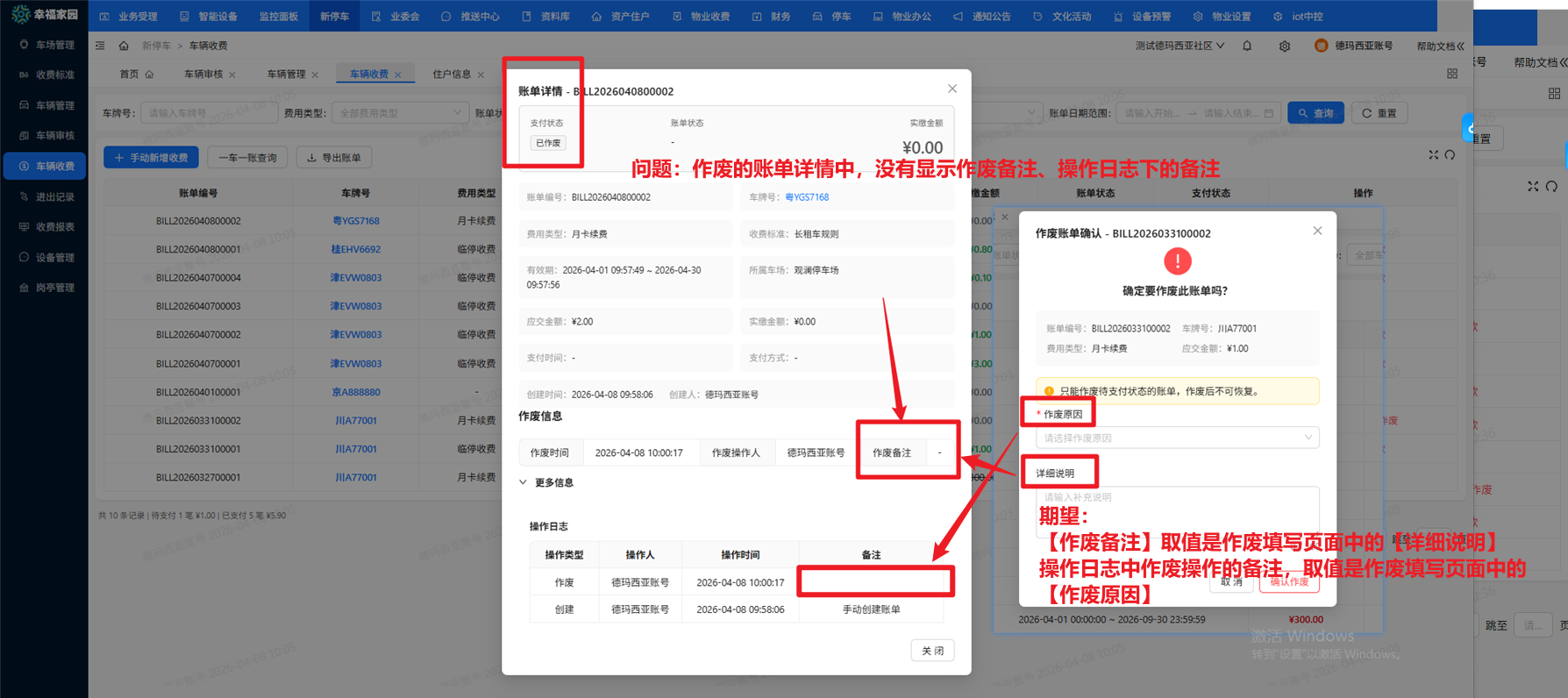Screen dimensions: 1568x698
Task: Open 设备管理 in the sidebar
Action: pyautogui.click(x=46, y=257)
